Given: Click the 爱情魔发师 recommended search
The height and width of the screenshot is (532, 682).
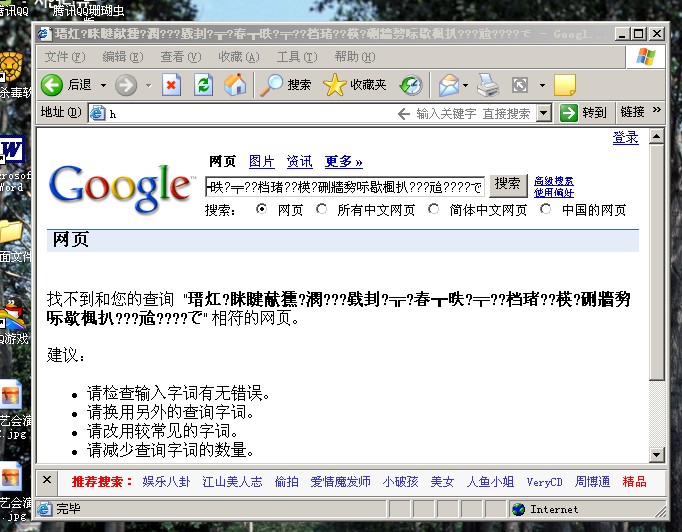Looking at the screenshot, I should pyautogui.click(x=341, y=482).
